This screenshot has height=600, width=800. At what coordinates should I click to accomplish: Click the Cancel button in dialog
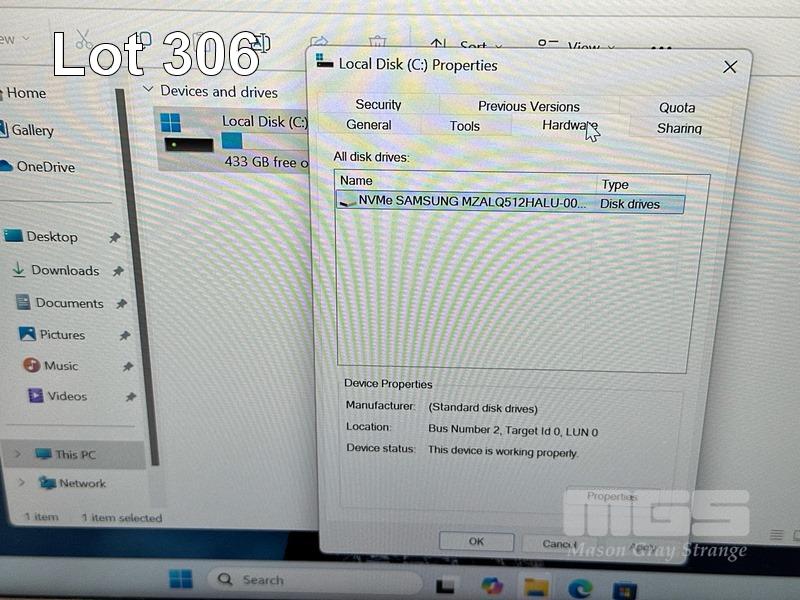[558, 543]
